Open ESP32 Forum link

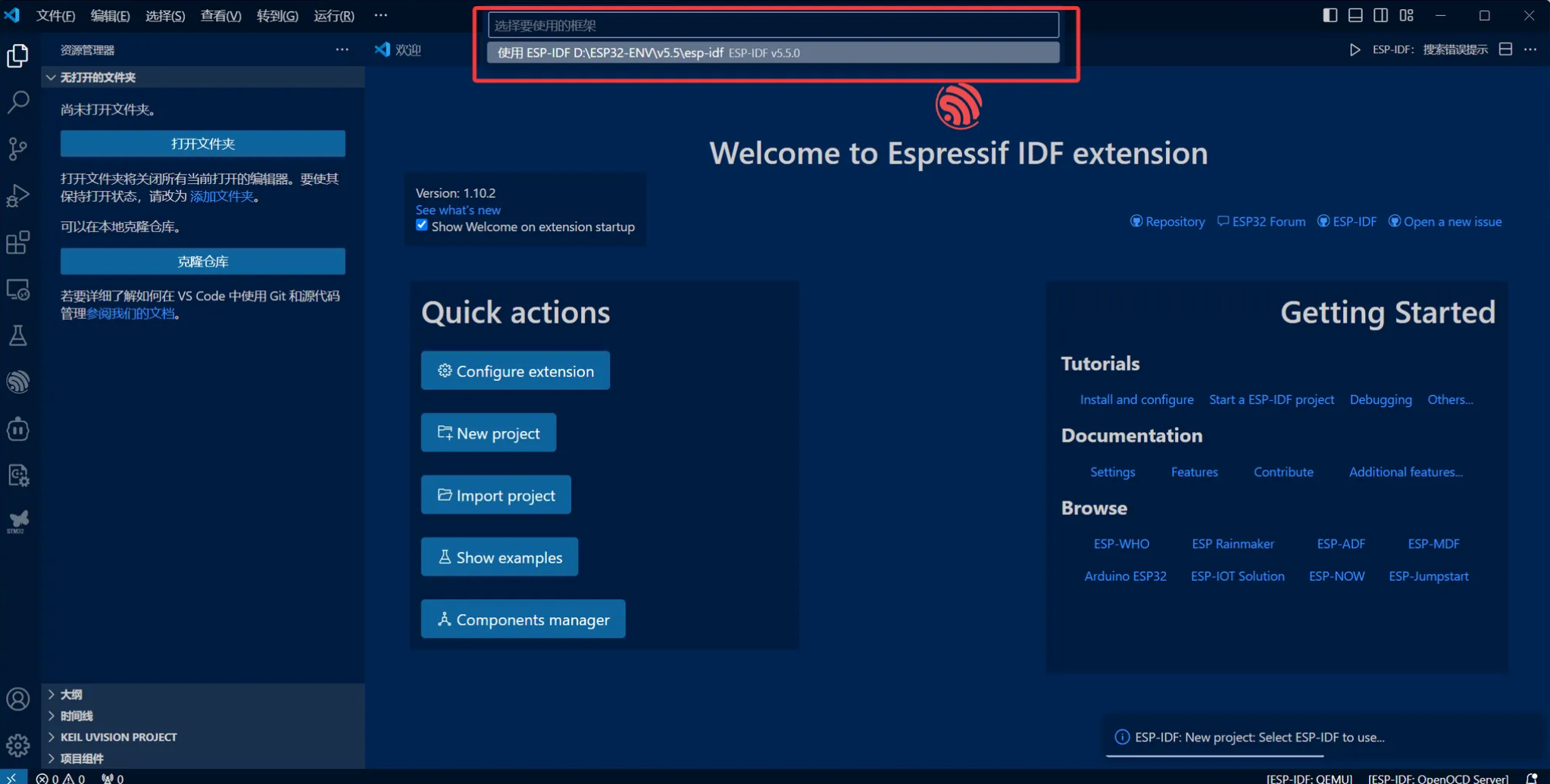click(1261, 221)
